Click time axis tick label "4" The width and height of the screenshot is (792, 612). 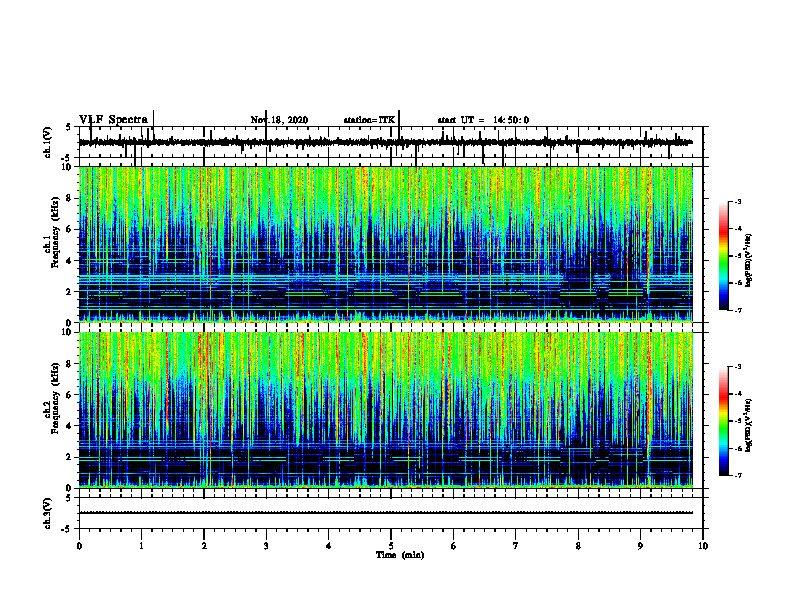click(329, 546)
